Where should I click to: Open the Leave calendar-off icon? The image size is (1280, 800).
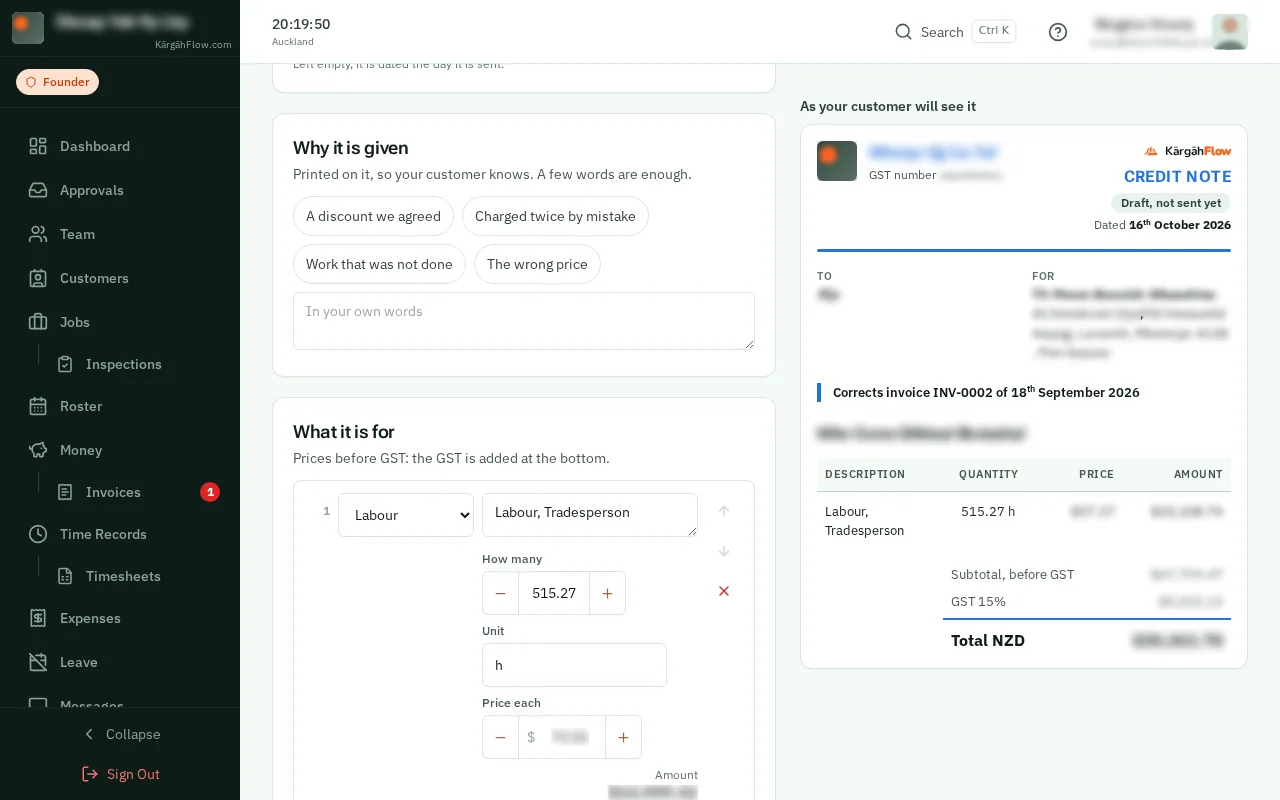tap(38, 662)
